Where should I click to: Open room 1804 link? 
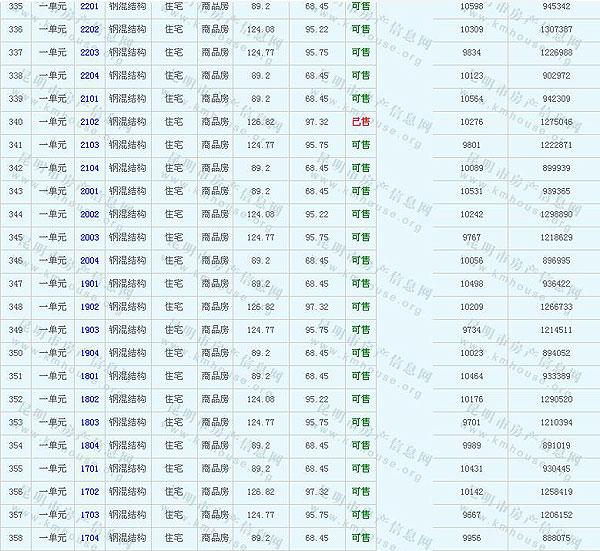tap(89, 445)
